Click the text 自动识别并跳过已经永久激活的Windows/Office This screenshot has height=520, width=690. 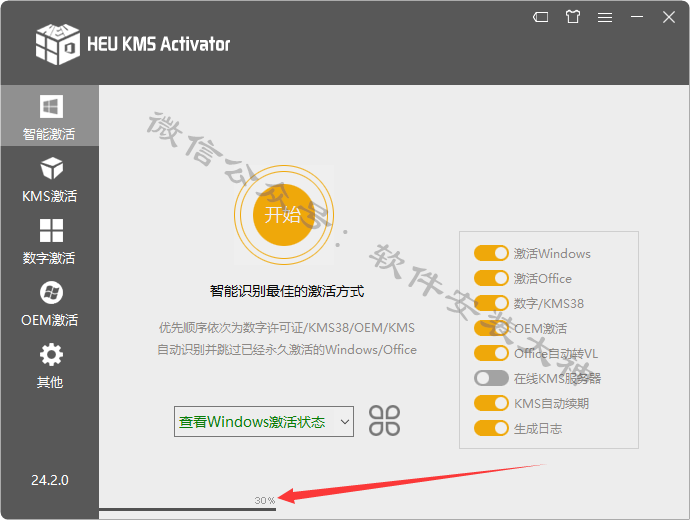click(287, 350)
